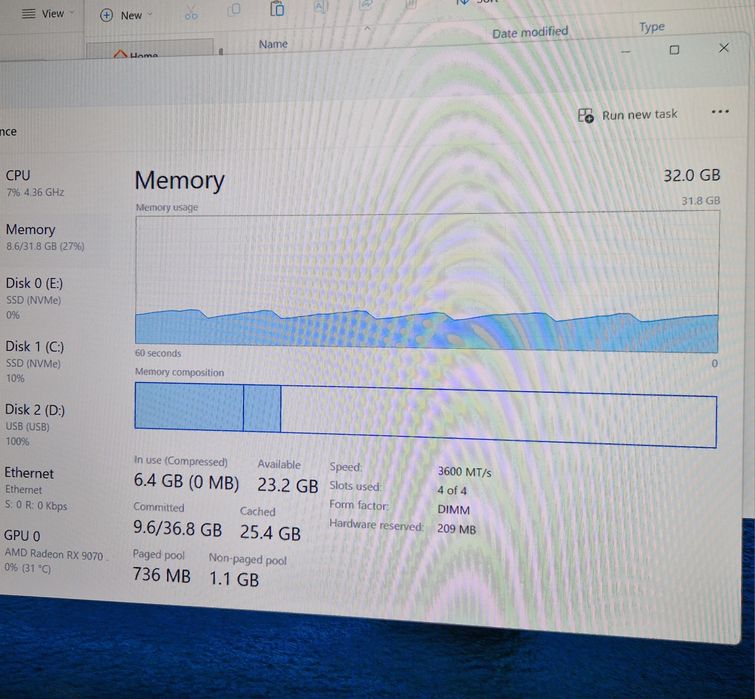Click the '3600 MT/s' speed value
This screenshot has height=699, width=755.
464,472
